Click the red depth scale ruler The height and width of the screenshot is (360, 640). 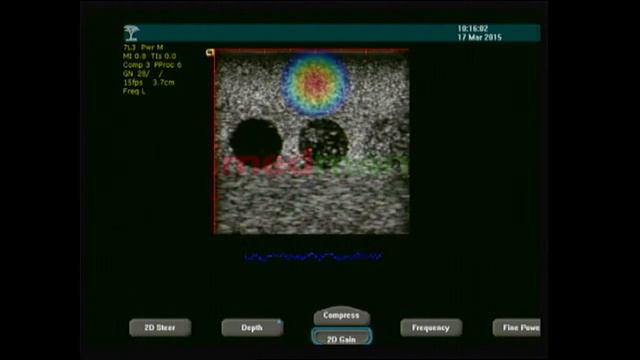215,142
